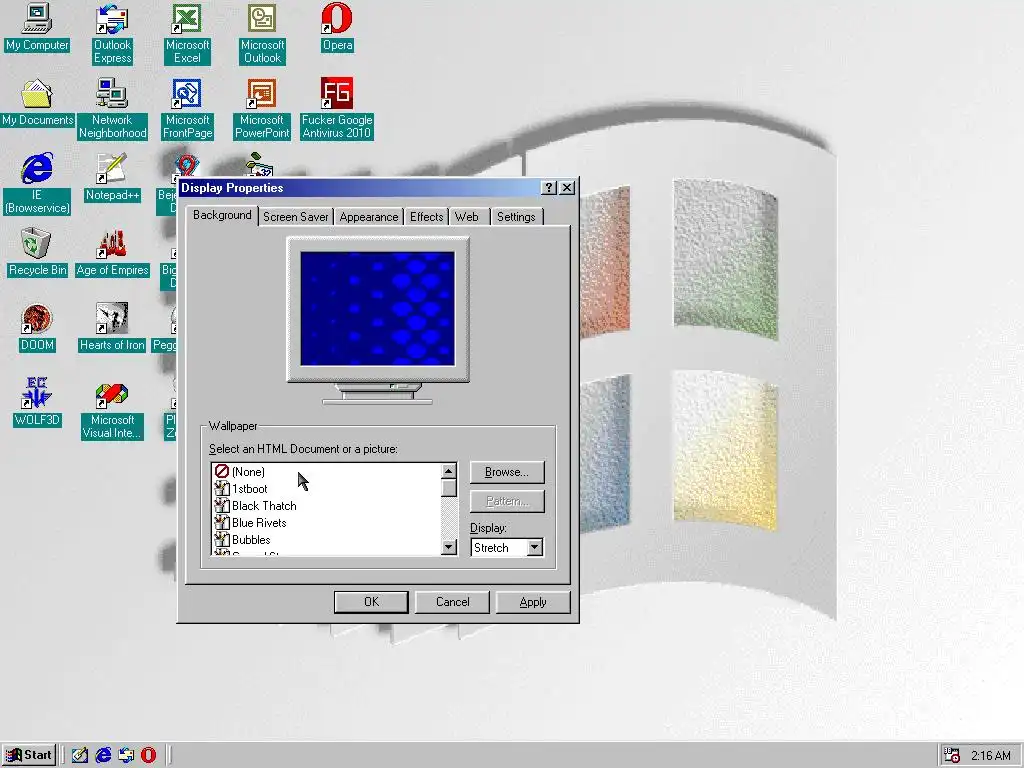Switch to the Background tab
This screenshot has width=1024, height=768.
pyautogui.click(x=222, y=215)
